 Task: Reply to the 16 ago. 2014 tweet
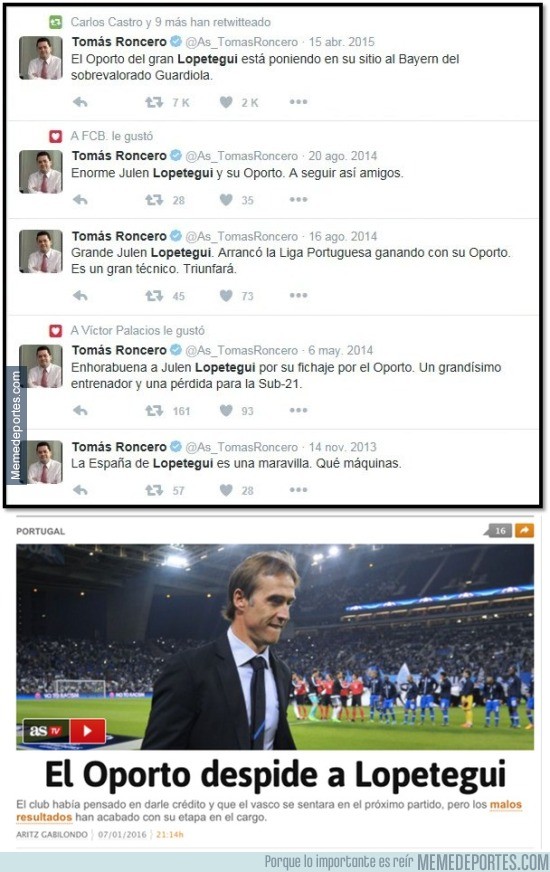pos(80,295)
